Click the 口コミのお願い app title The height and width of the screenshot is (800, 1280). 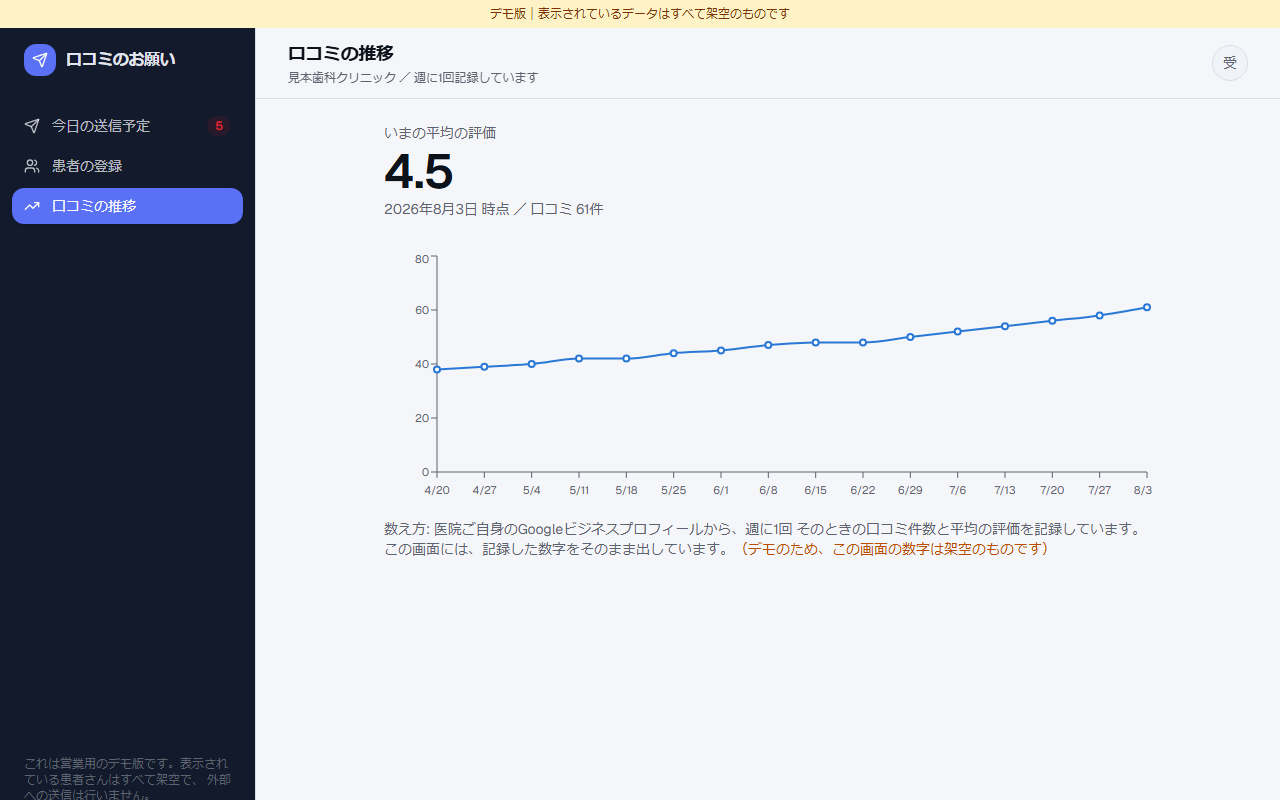pos(120,60)
